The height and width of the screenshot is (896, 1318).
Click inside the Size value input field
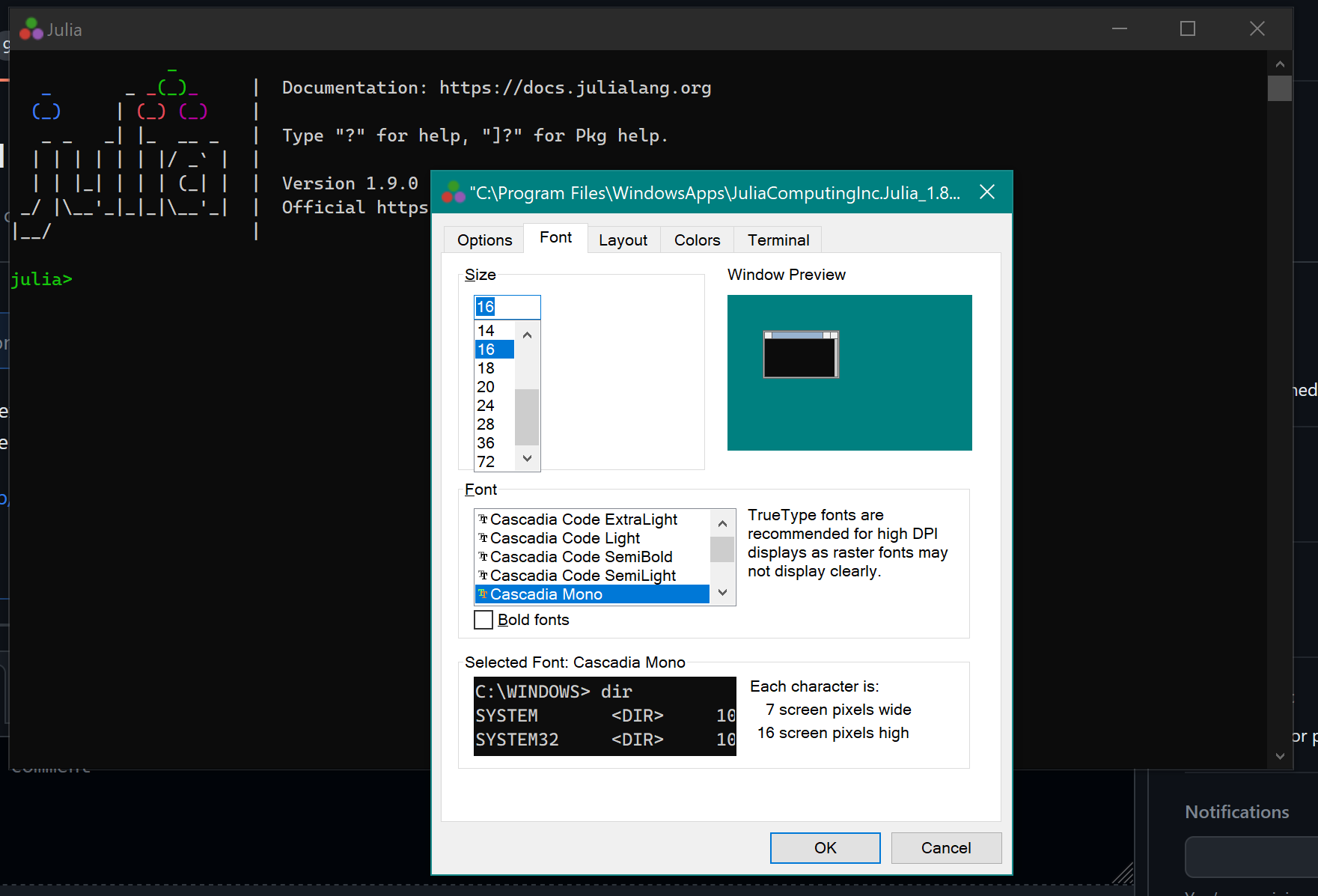[x=507, y=307]
